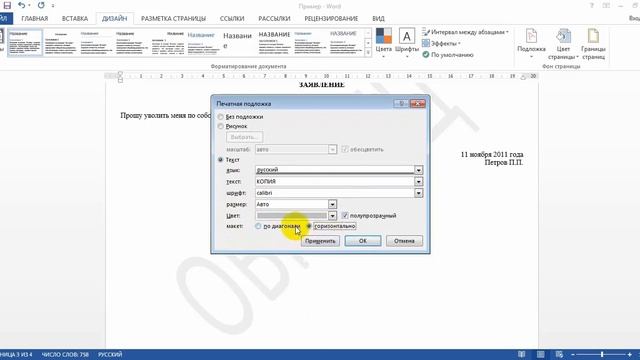
Task: Select the first document formatting style thumbnail
Action: pos(25,42)
